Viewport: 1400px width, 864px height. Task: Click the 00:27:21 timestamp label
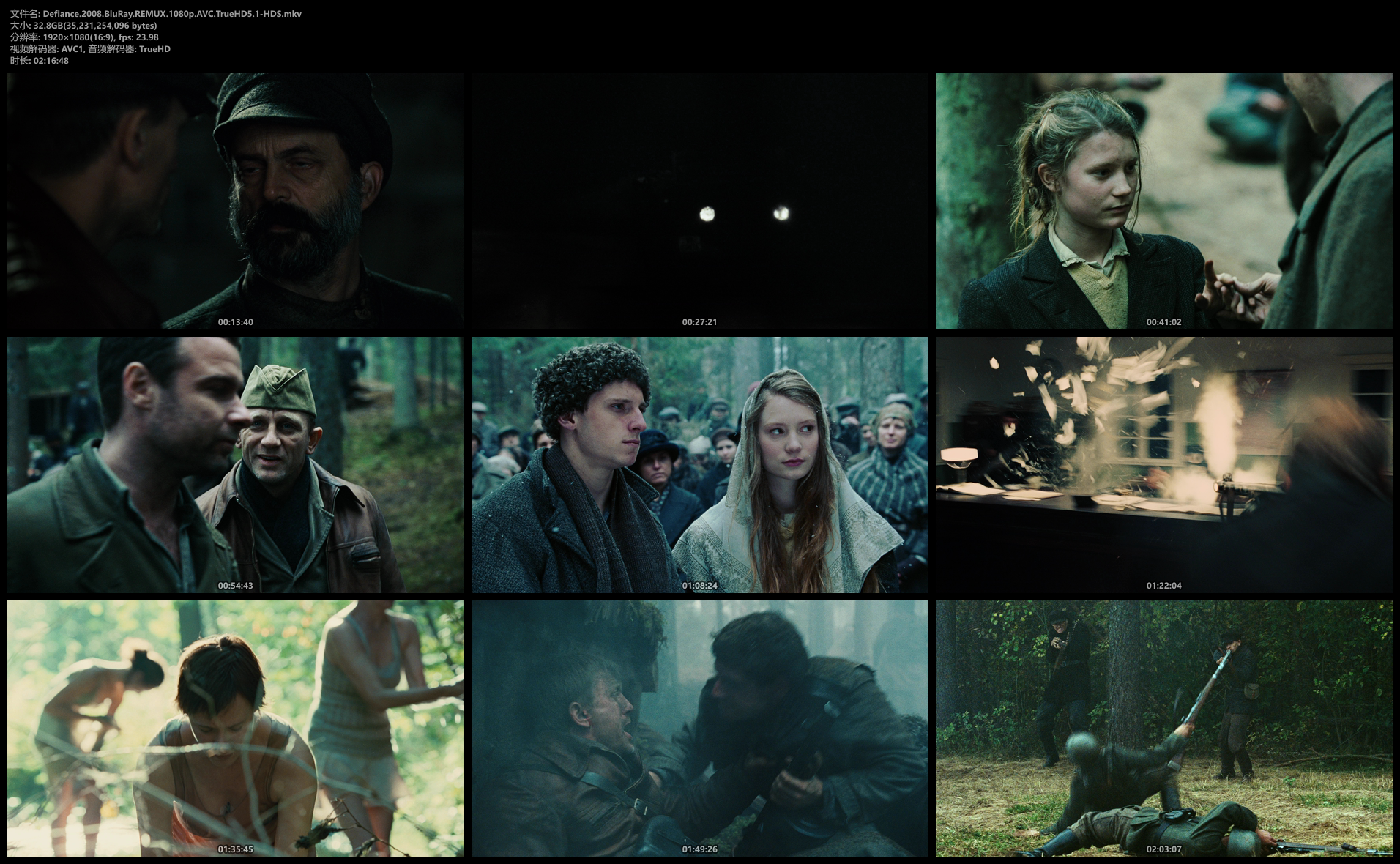tap(699, 322)
